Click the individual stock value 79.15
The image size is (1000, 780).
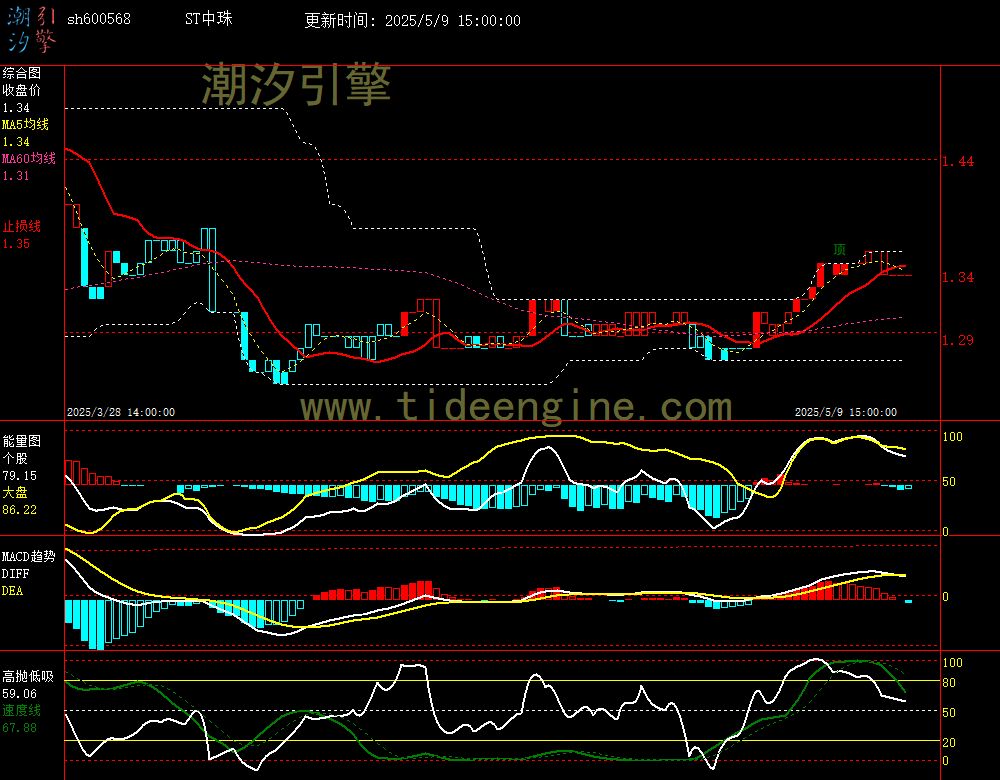click(x=20, y=476)
